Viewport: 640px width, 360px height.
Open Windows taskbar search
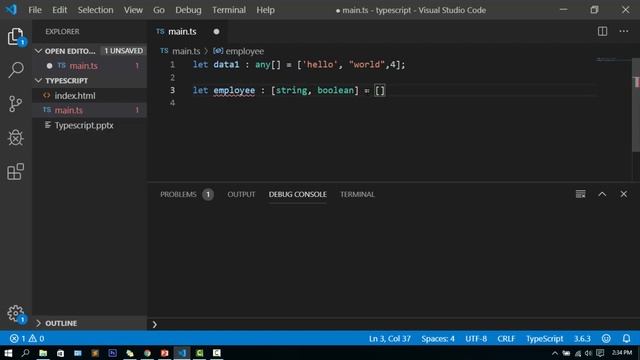pos(25,353)
